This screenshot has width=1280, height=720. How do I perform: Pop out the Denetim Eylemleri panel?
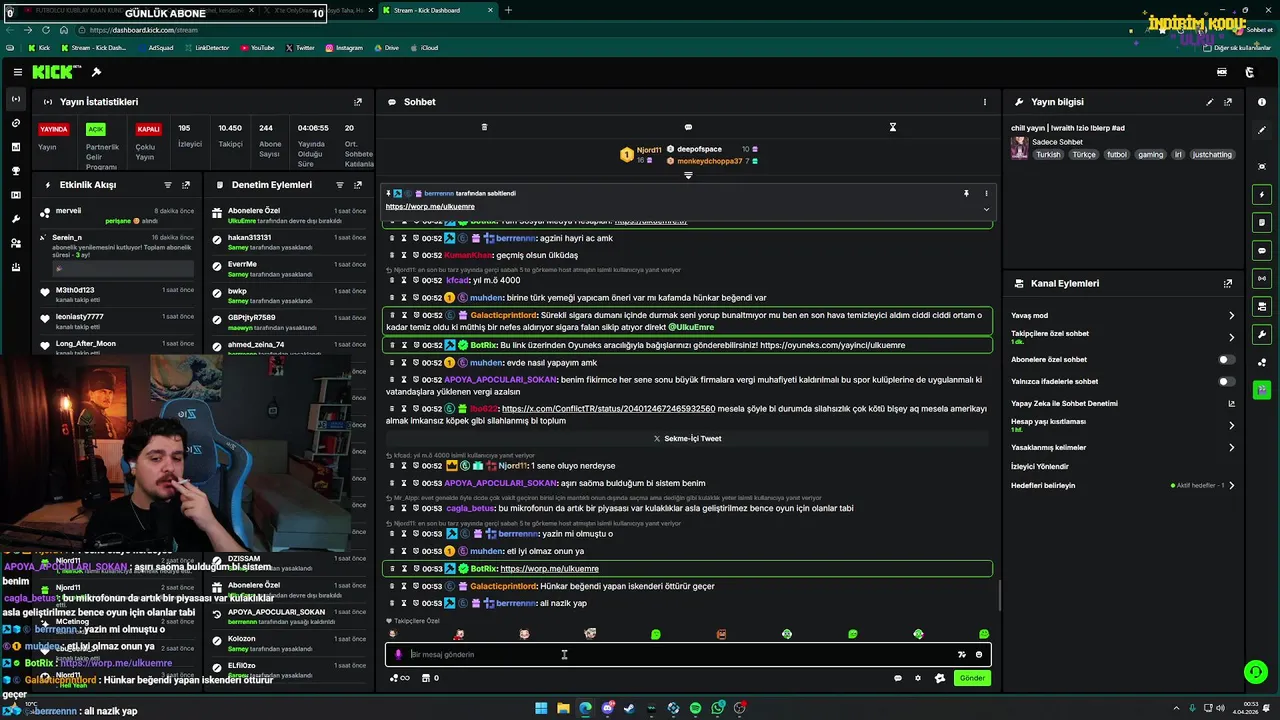point(358,185)
